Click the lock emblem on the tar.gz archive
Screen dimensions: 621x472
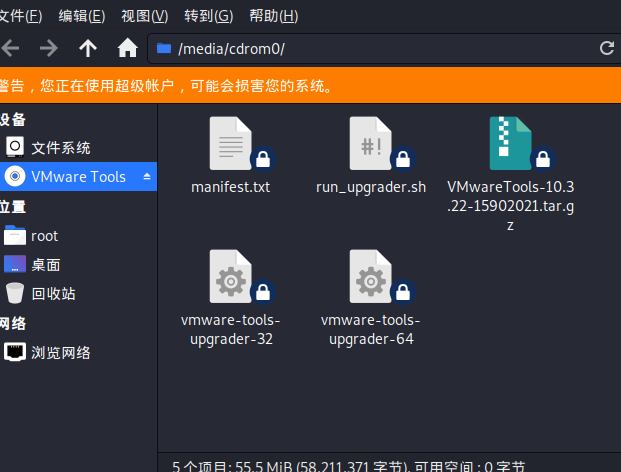click(543, 160)
